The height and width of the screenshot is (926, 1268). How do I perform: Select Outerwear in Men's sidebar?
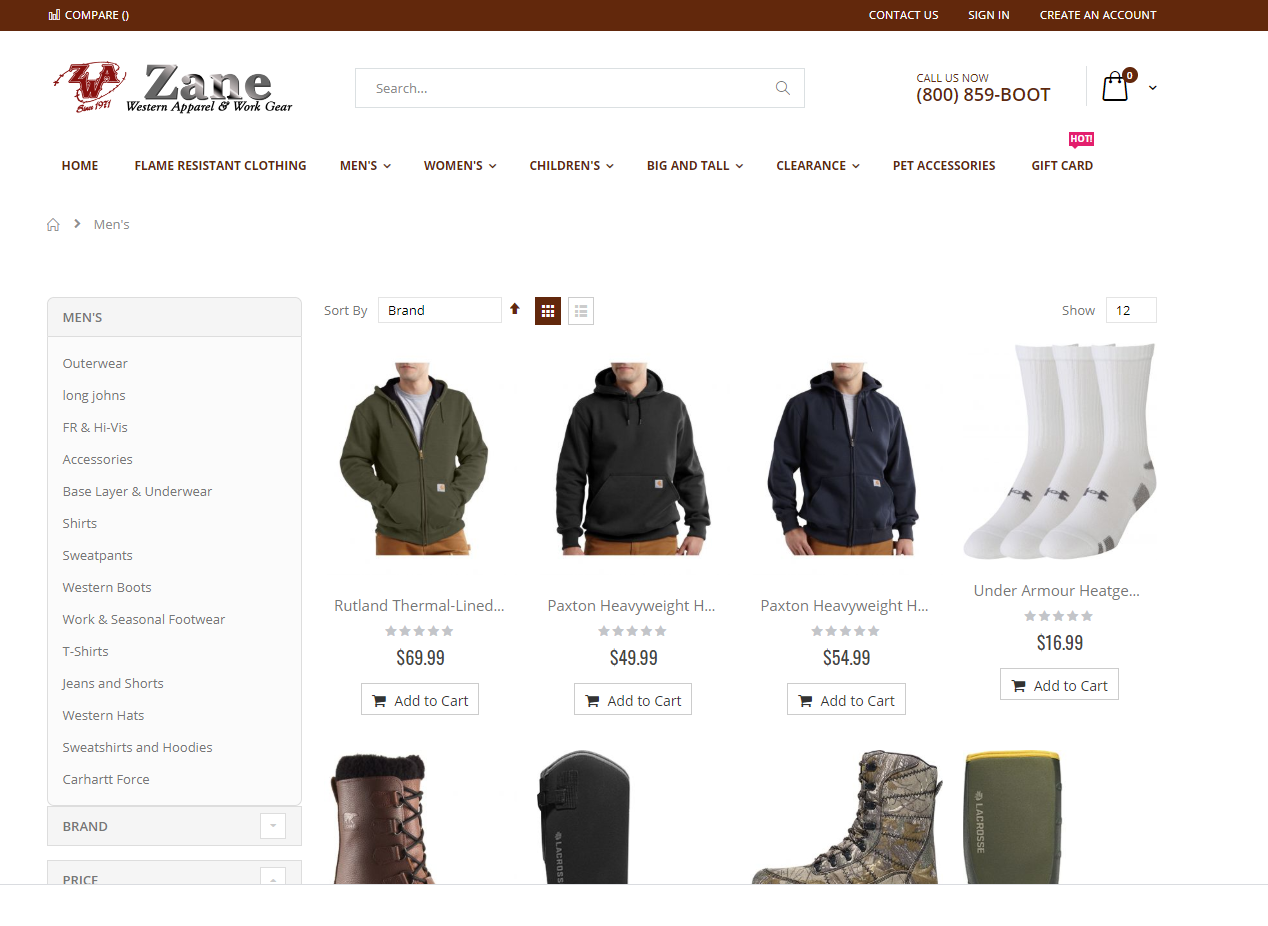pyautogui.click(x=95, y=364)
